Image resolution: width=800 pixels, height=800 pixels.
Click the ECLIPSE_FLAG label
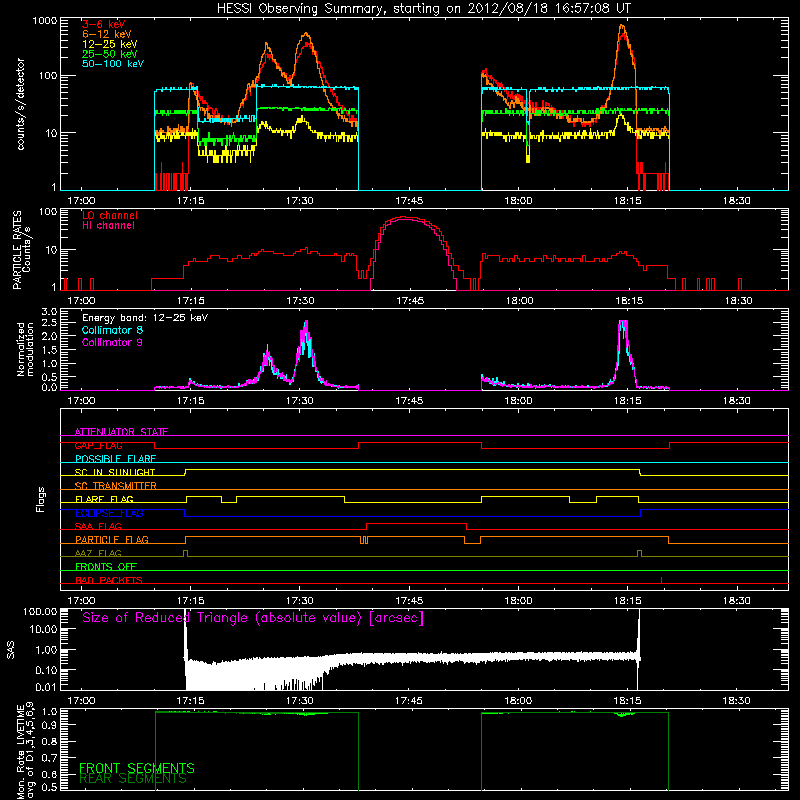point(109,513)
